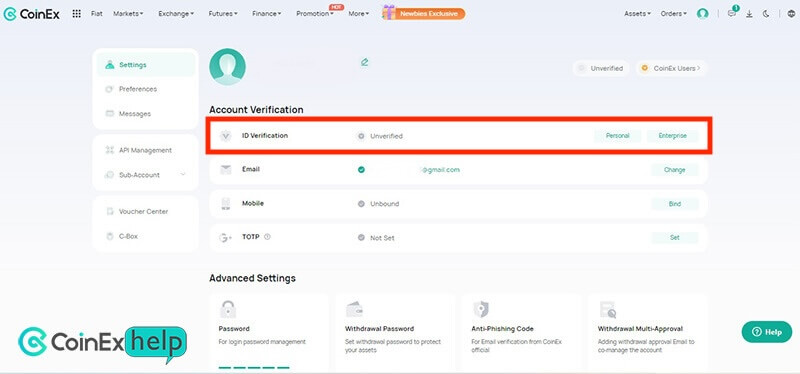The height and width of the screenshot is (374, 800).
Task: Click the Multi-Approval document icon
Action: click(608, 309)
